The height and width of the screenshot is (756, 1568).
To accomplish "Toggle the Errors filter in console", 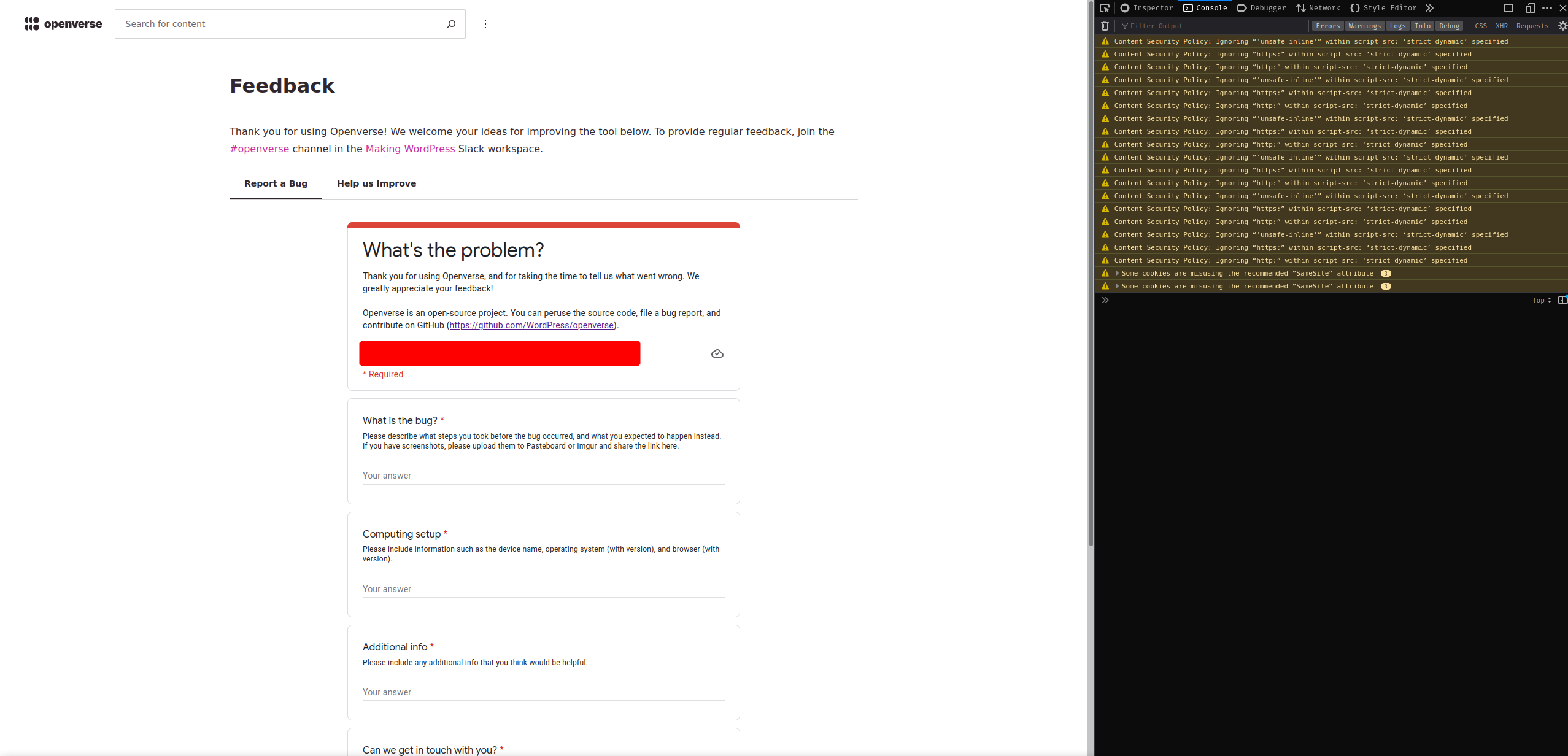I will (1327, 26).
